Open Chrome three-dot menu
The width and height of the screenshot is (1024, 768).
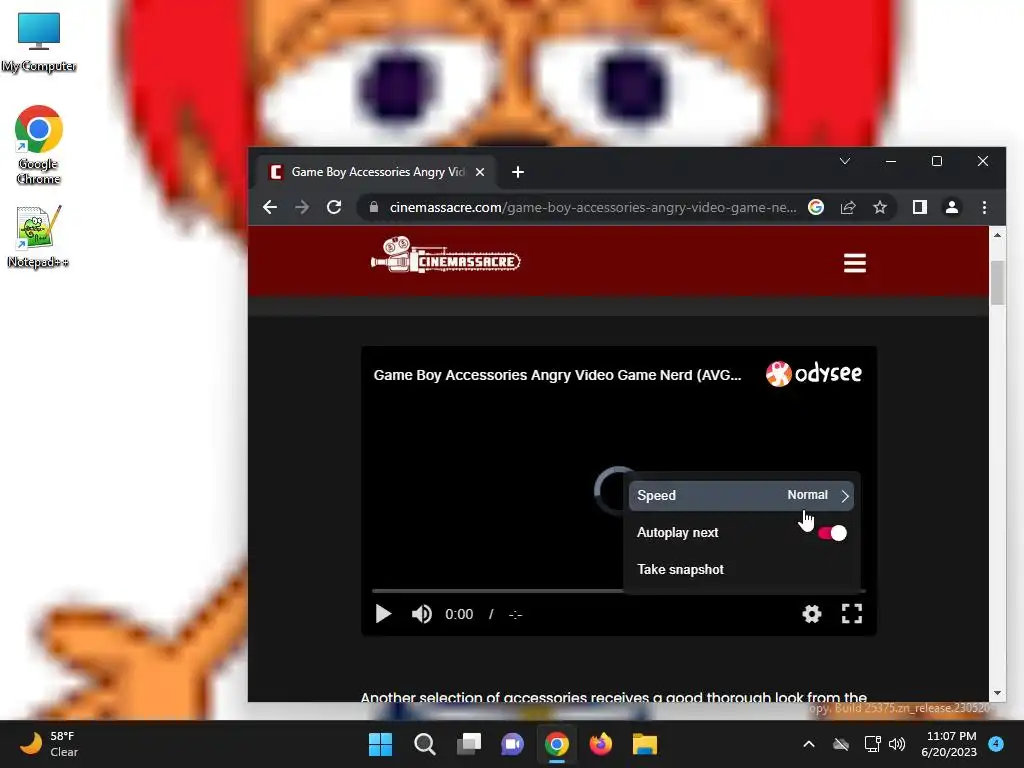coord(984,208)
